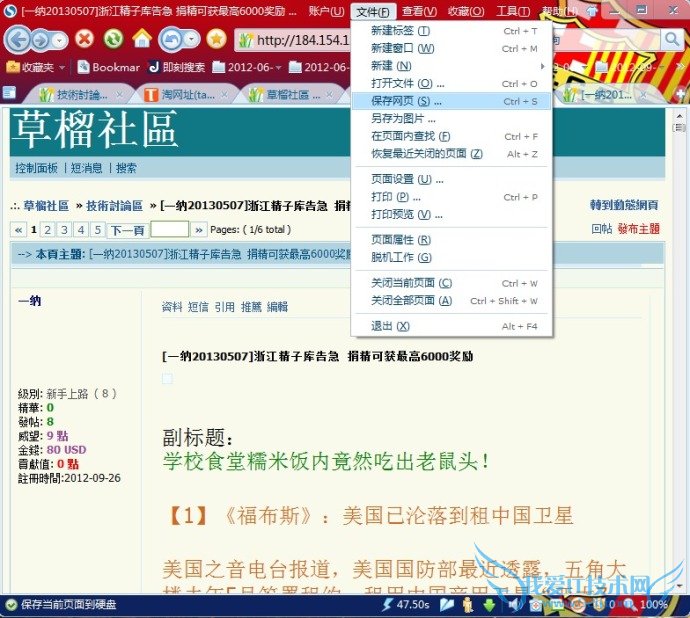The height and width of the screenshot is (618, 690).
Task: Choose 恢复最近关闭的页面 (Z)
Action: pyautogui.click(x=452, y=154)
